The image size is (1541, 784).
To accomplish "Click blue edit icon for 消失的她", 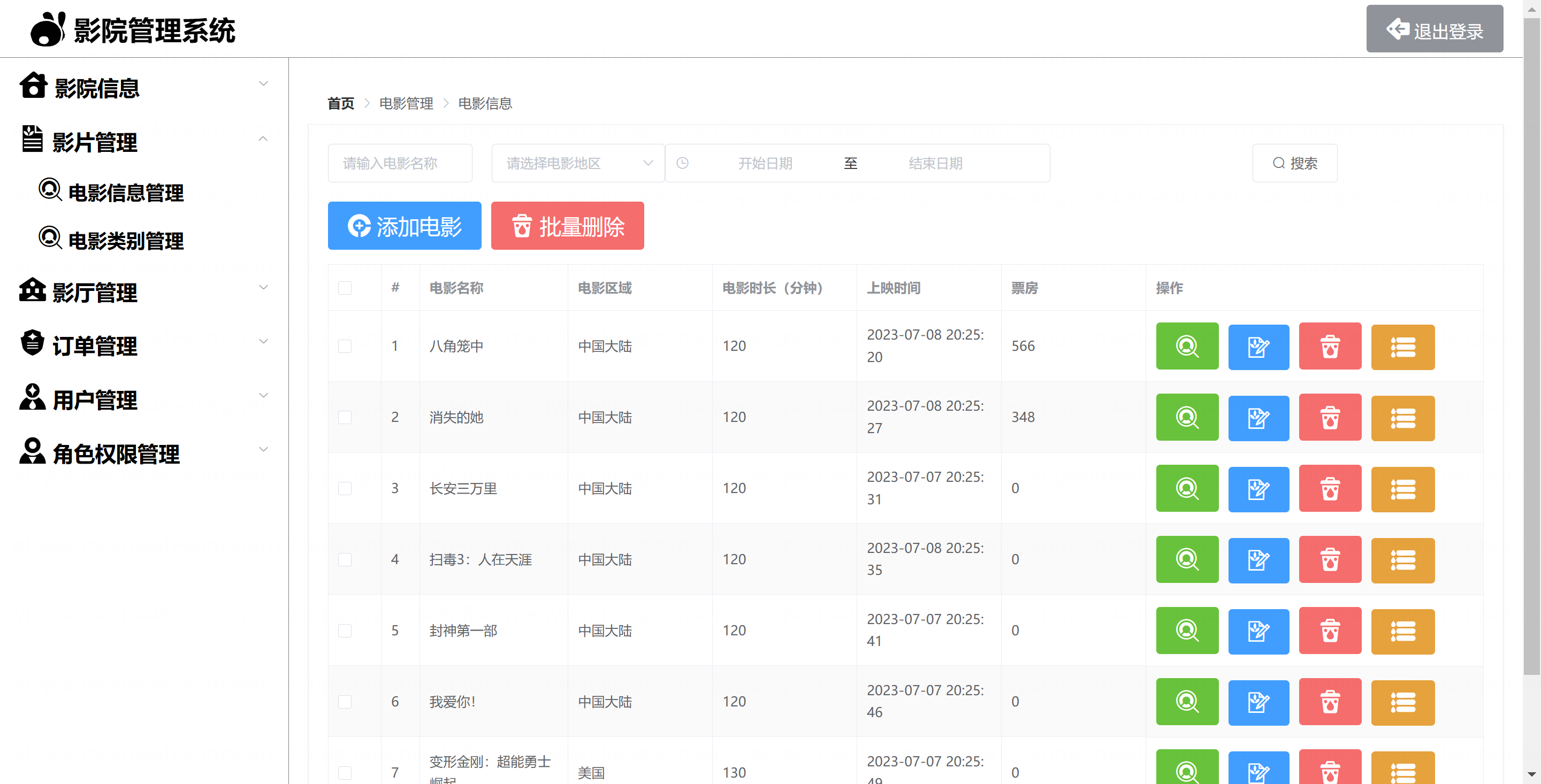I will click(1258, 418).
